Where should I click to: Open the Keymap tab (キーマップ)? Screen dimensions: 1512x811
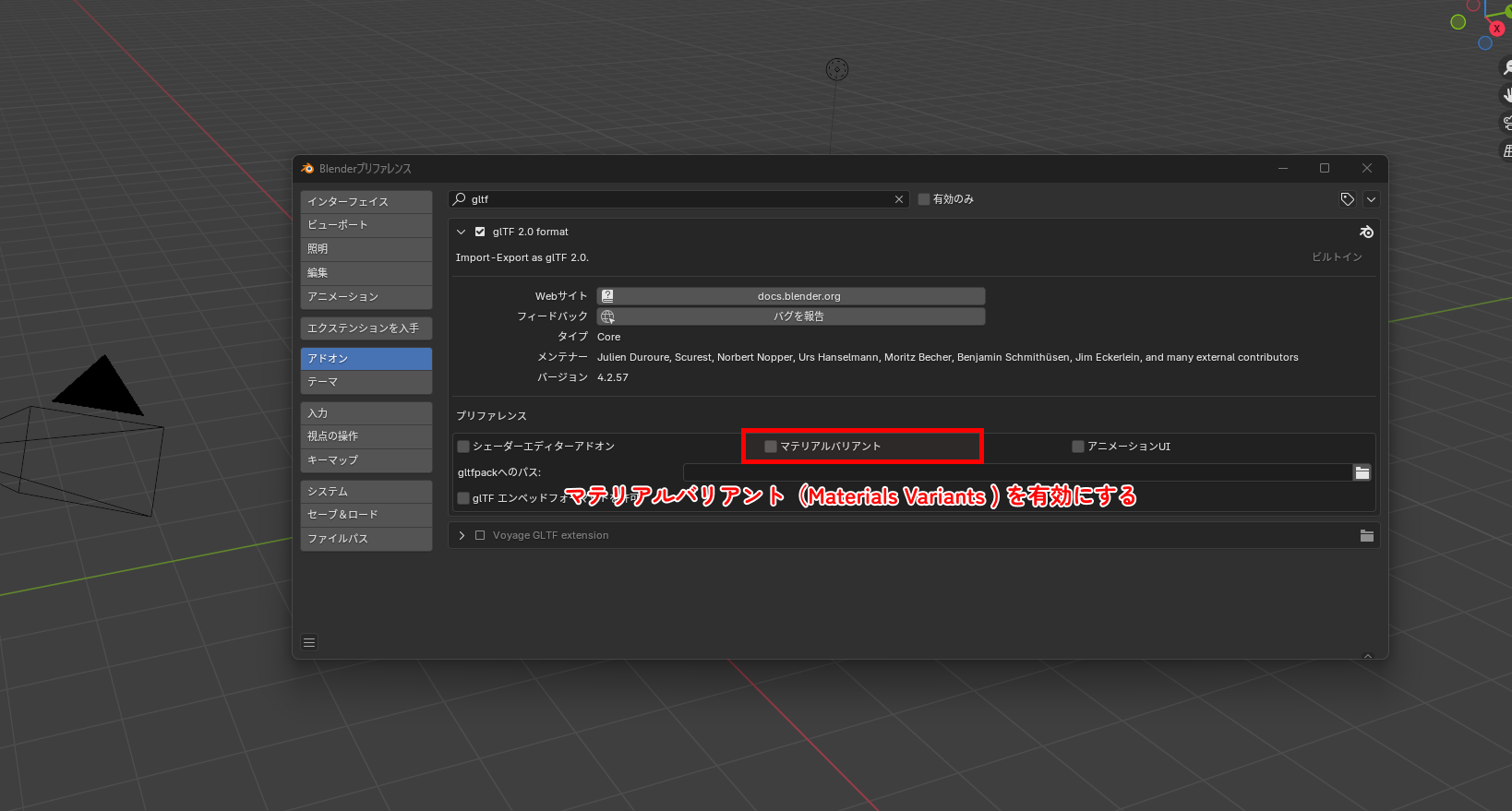click(x=366, y=460)
